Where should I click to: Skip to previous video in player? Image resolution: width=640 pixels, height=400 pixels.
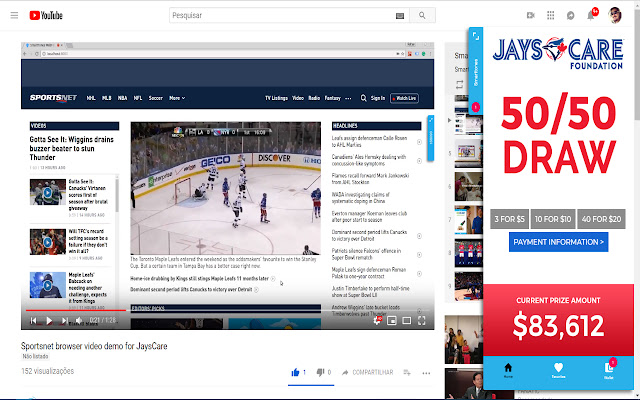pos(33,321)
